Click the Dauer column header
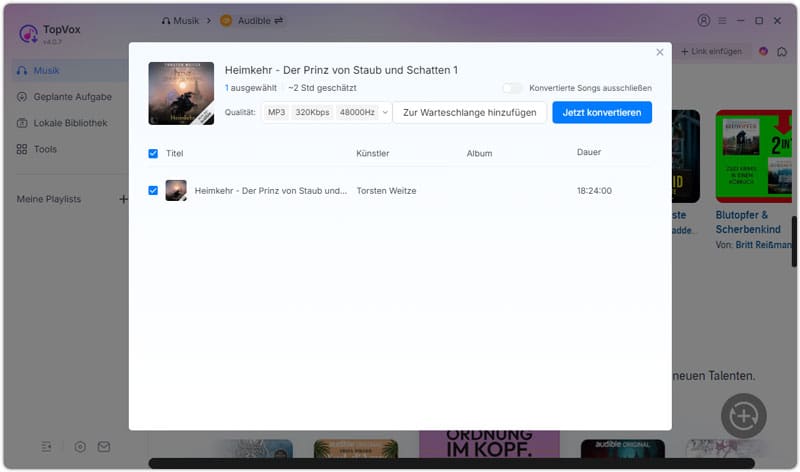800x472 pixels. click(x=589, y=152)
